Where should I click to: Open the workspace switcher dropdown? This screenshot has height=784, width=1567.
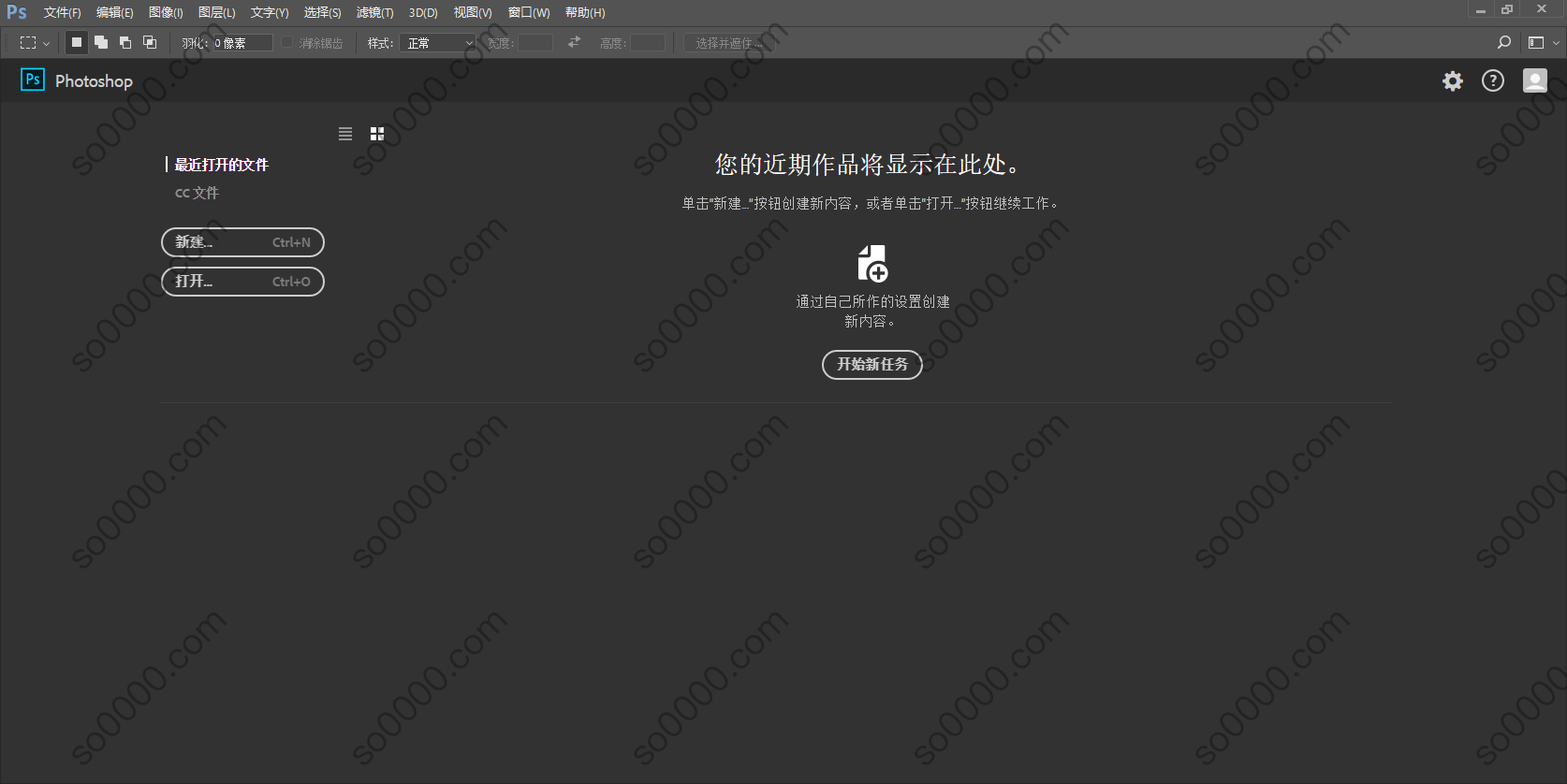1544,42
